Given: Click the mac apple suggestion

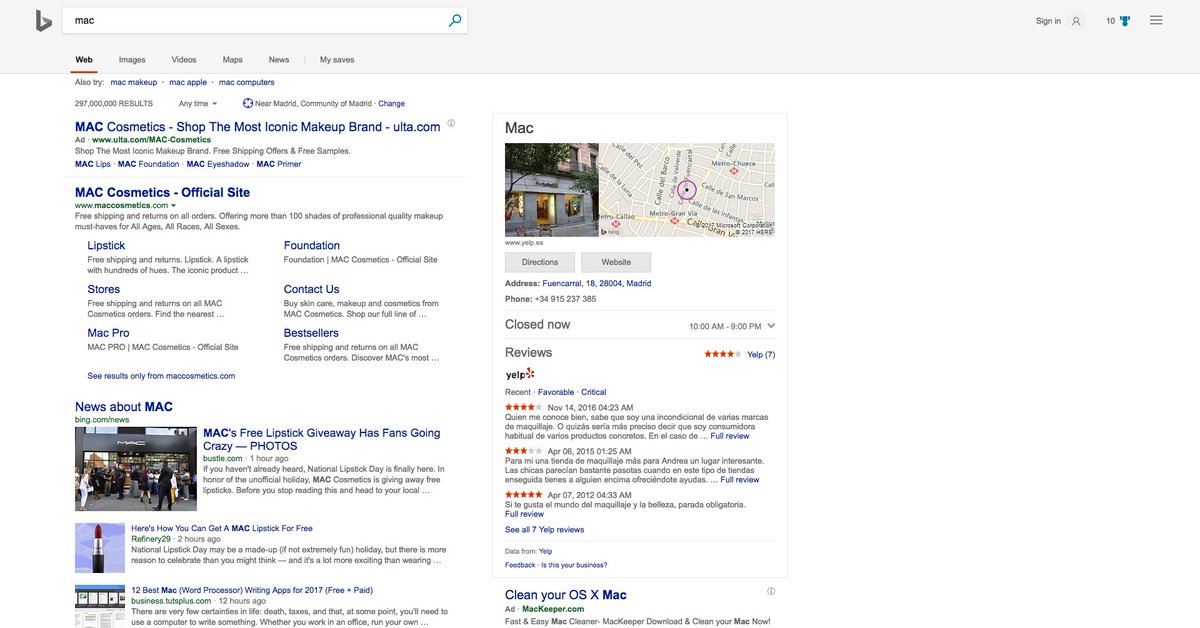Looking at the screenshot, I should coord(188,82).
